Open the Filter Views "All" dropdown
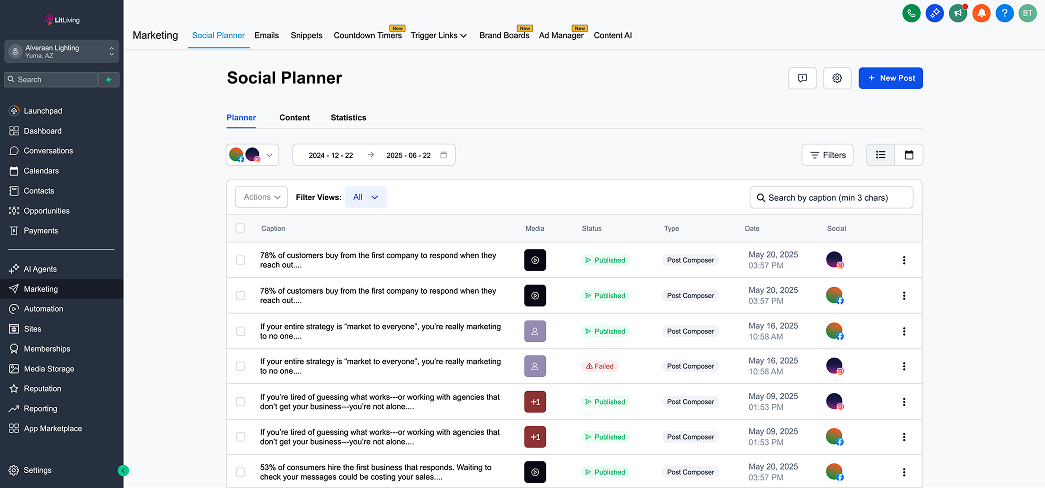1045x488 pixels. click(x=366, y=197)
